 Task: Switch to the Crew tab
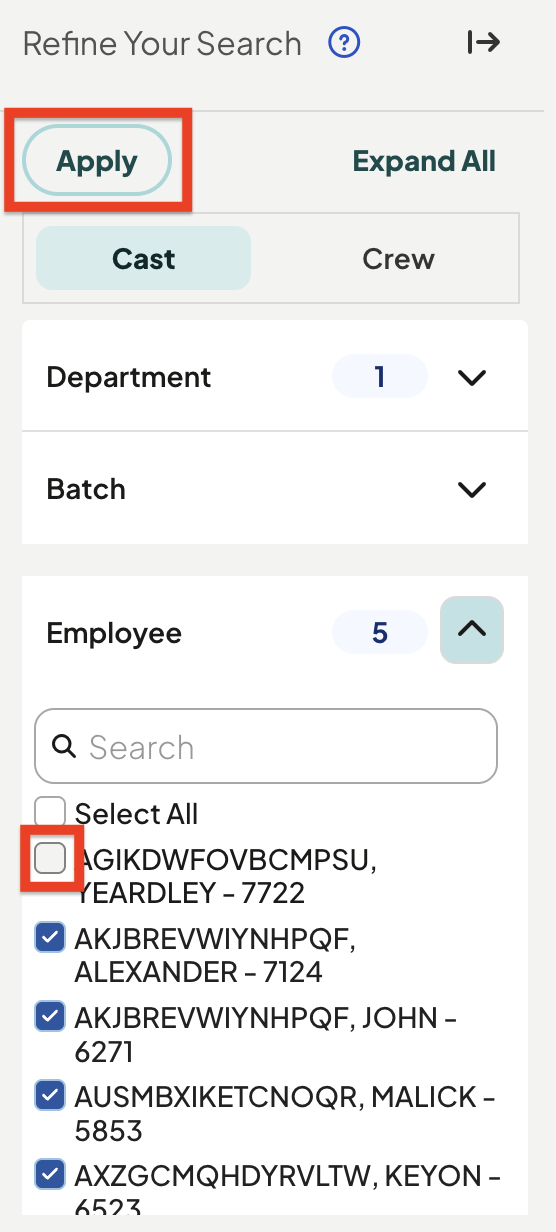(x=398, y=258)
